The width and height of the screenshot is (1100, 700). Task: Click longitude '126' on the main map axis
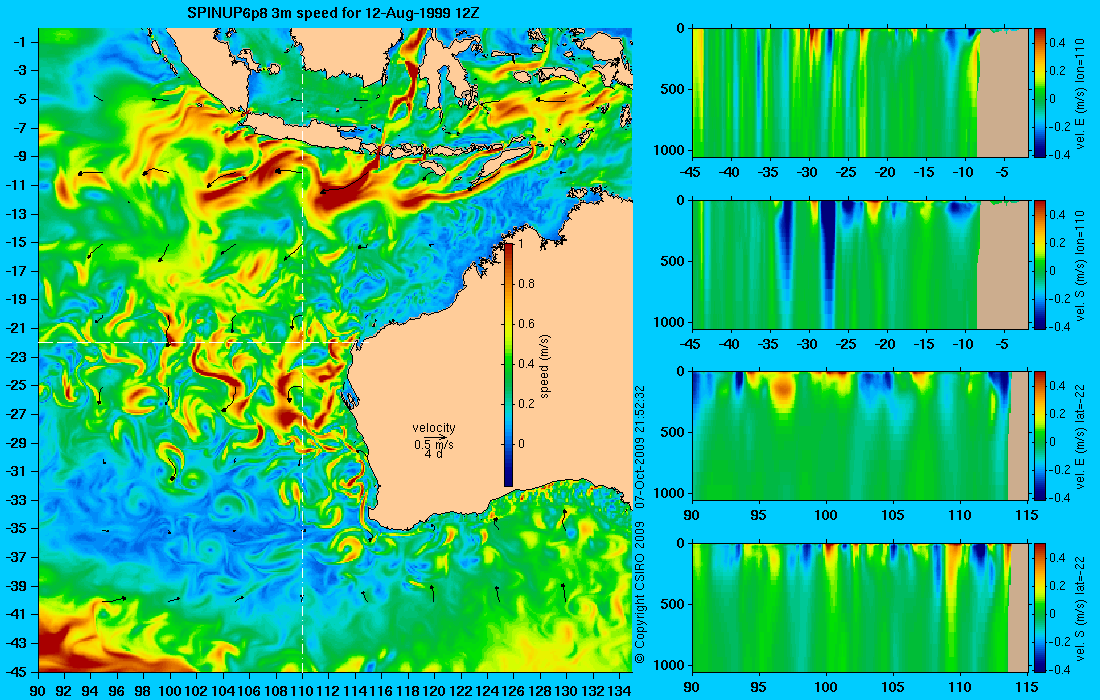click(514, 690)
